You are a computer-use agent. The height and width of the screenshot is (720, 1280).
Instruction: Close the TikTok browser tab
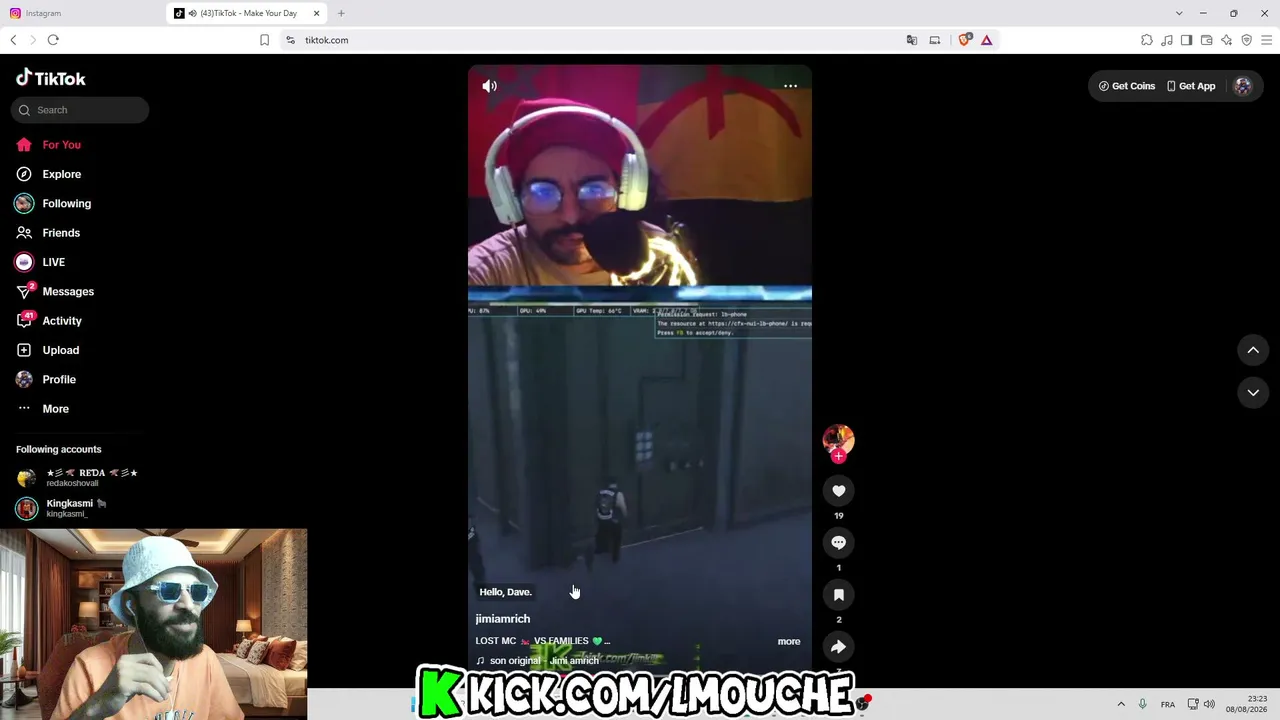click(x=317, y=13)
